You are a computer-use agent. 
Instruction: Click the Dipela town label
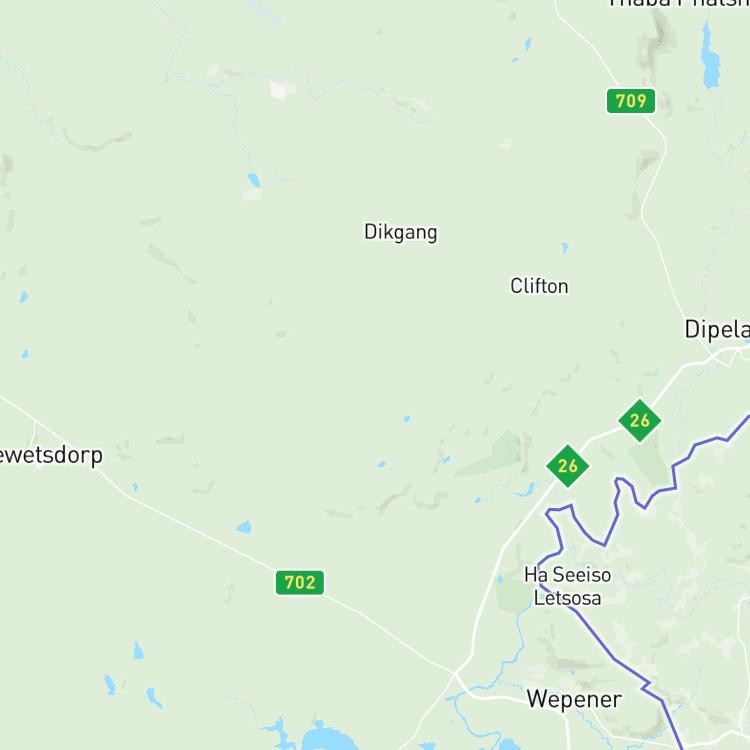717,330
